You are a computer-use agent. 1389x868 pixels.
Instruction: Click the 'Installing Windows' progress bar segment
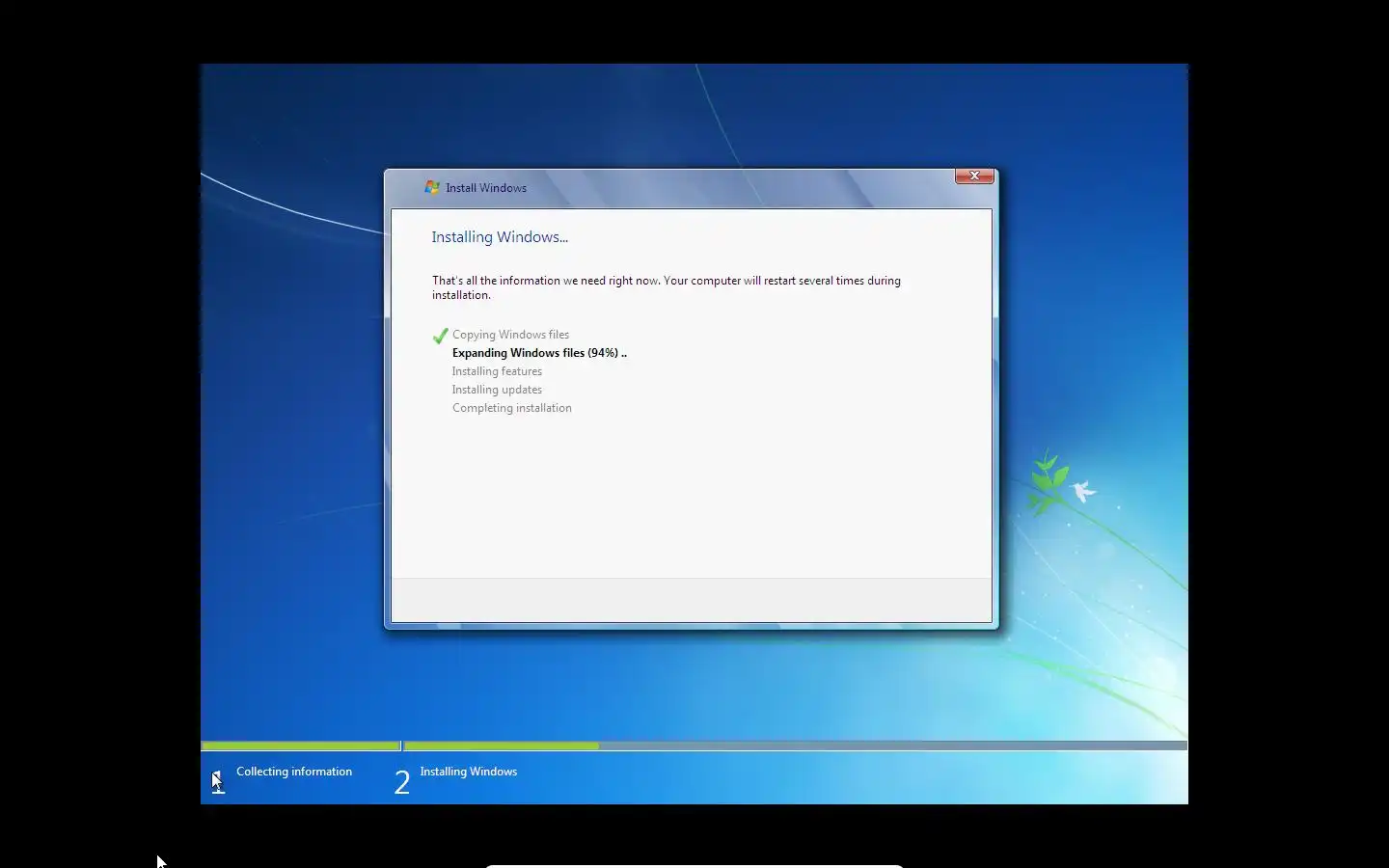(x=796, y=746)
